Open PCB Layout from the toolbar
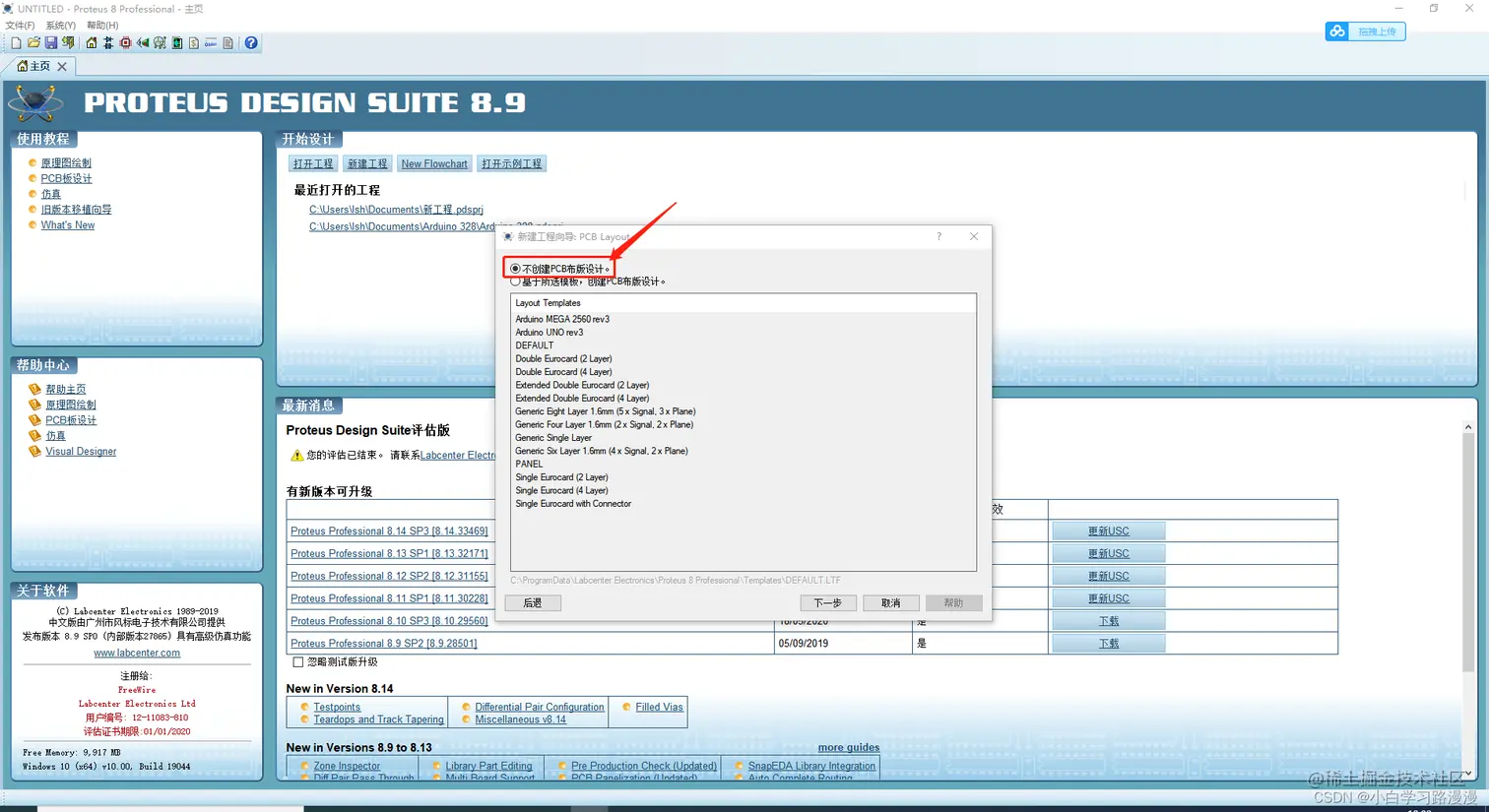1489x812 pixels. pyautogui.click(x=125, y=43)
